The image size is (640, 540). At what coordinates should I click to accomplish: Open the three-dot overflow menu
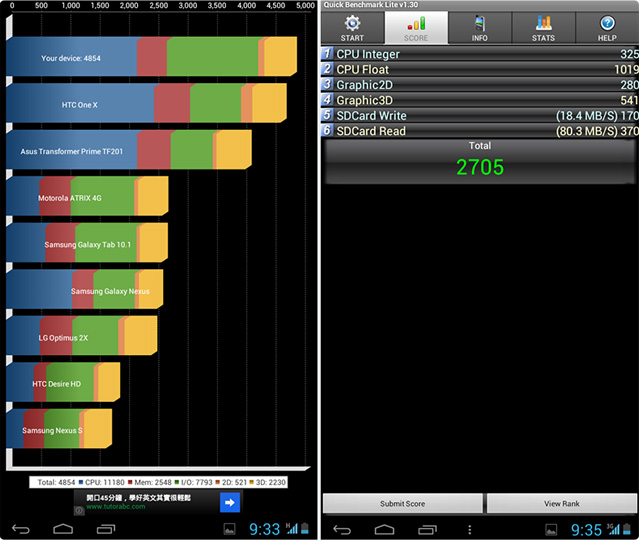[x=470, y=530]
